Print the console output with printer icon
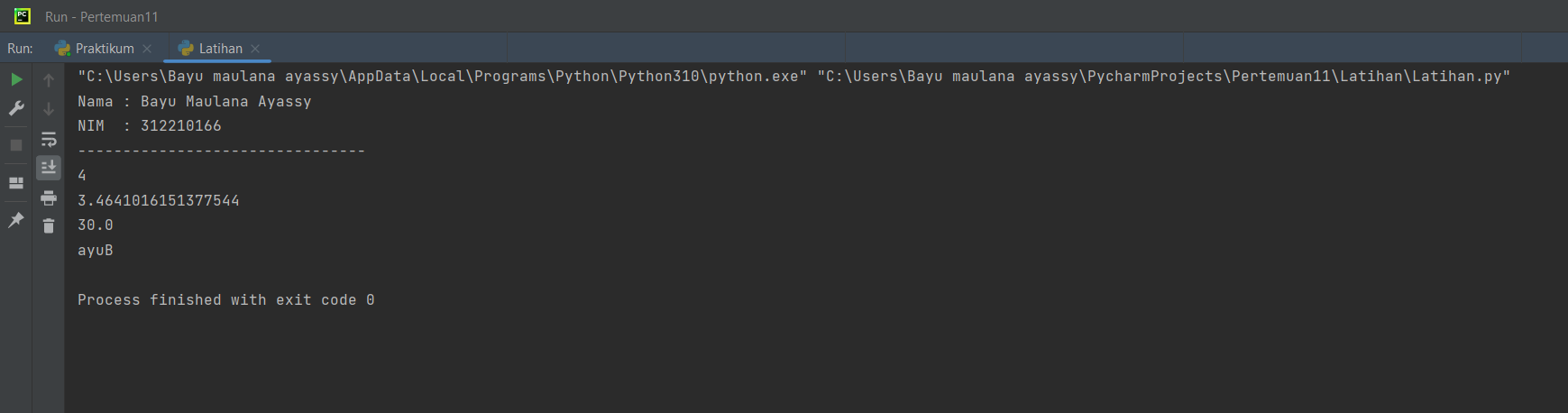Screen dimensions: 1568x413 click(49, 197)
